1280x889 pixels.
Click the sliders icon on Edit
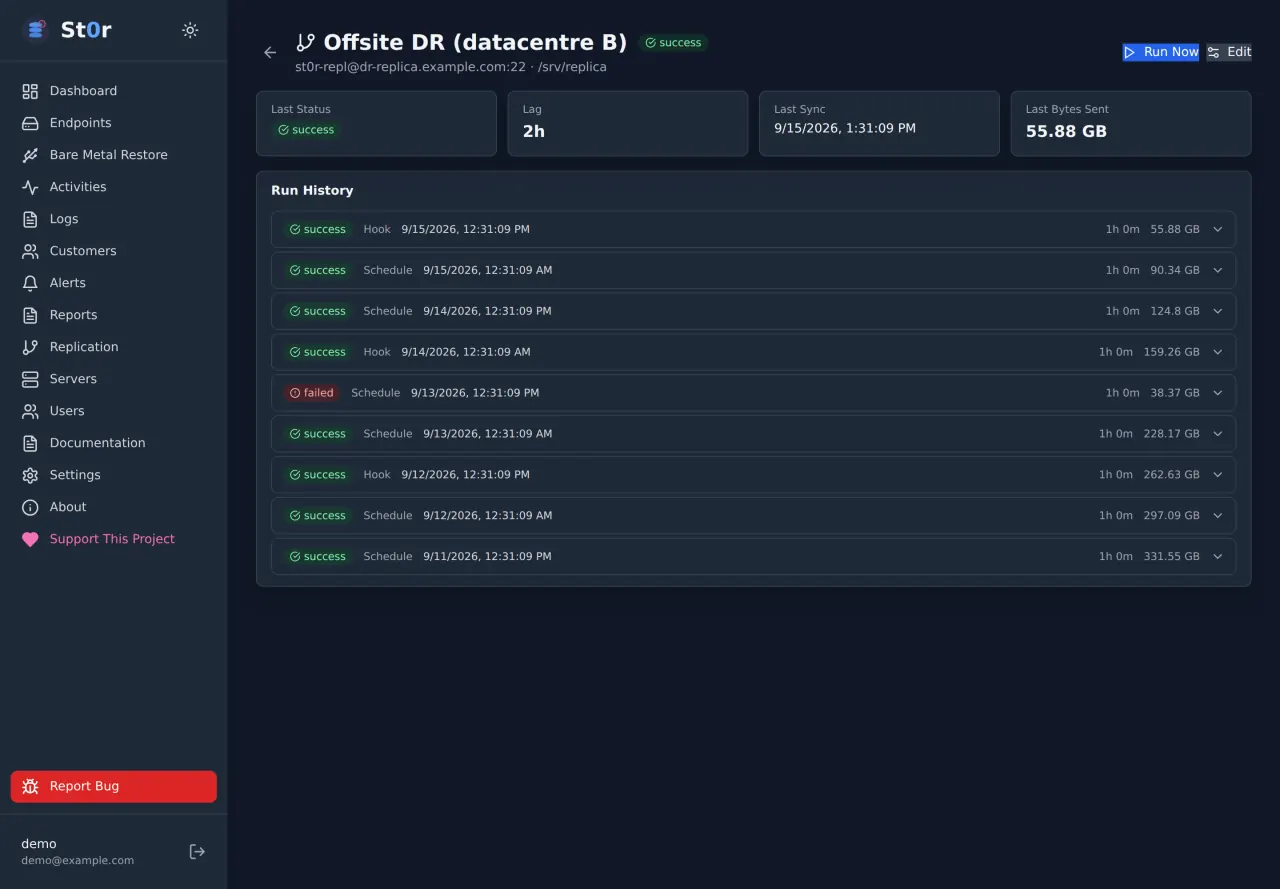[1213, 52]
